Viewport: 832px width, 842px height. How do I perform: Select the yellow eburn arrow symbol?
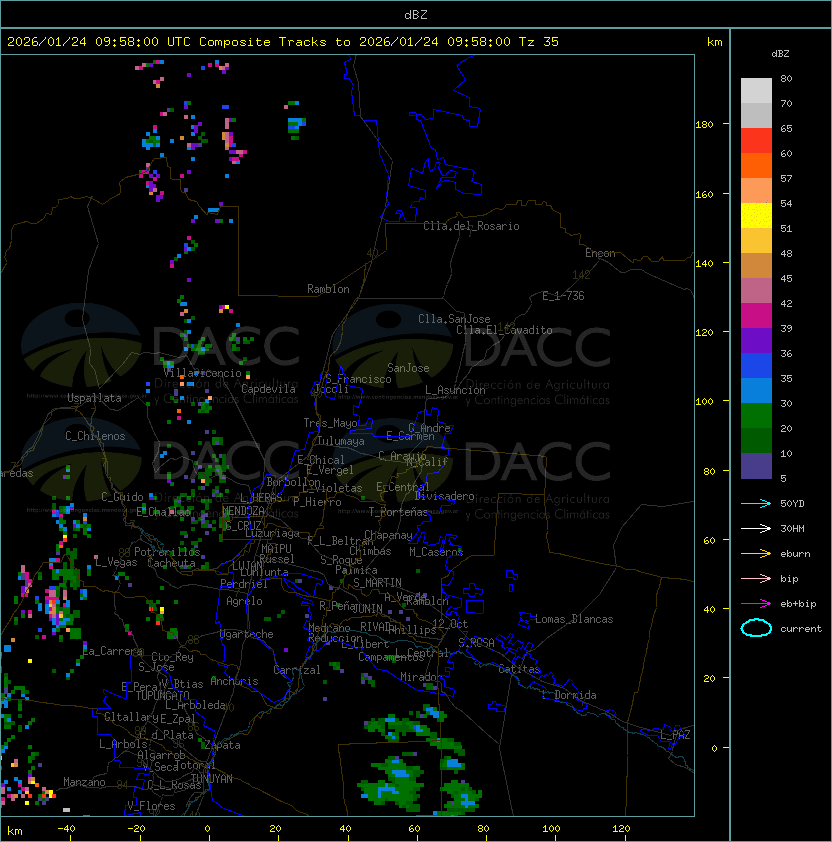[x=756, y=554]
